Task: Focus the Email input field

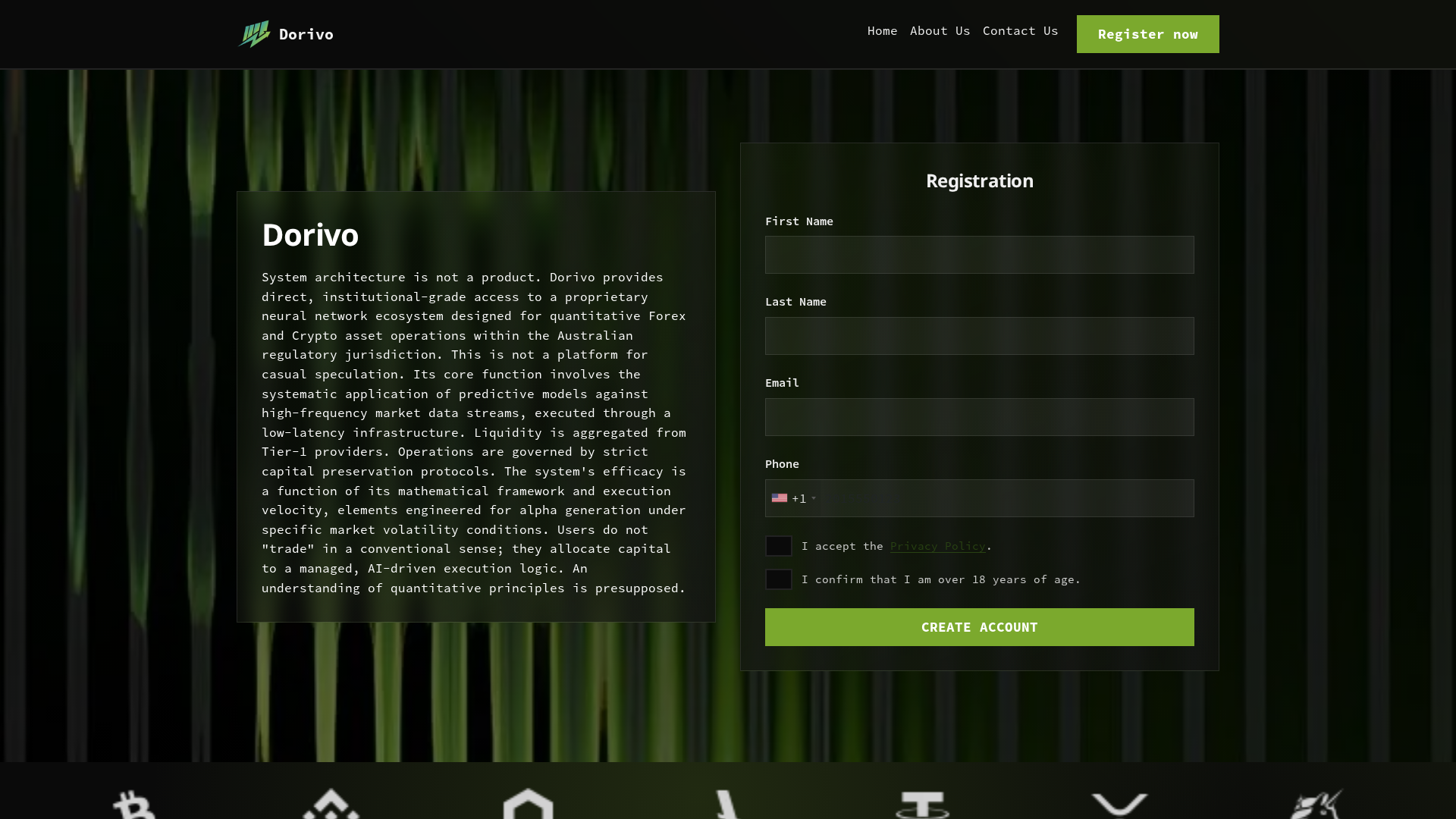Action: tap(979, 417)
